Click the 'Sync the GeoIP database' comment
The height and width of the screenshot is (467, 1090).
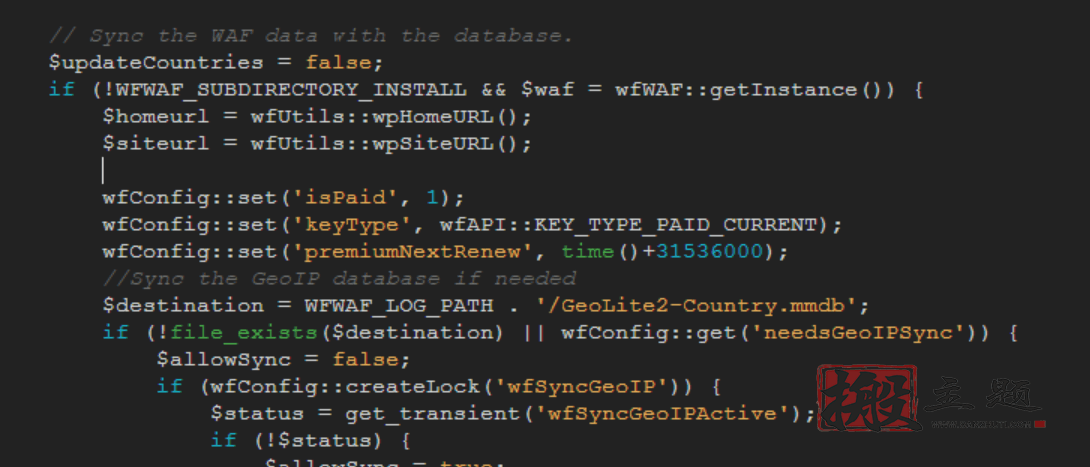coord(340,279)
